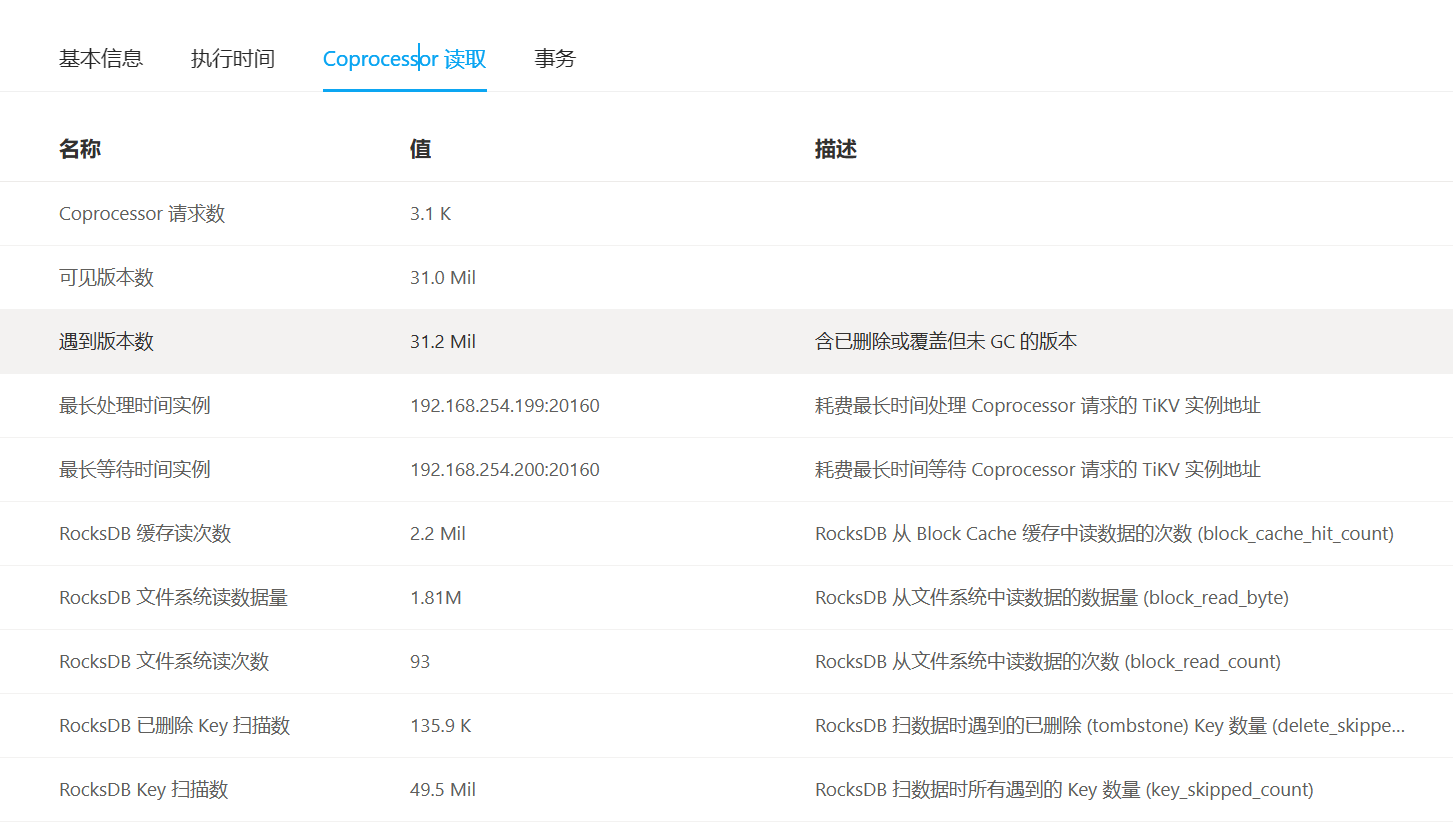Select the 最长处理时间实例 row name
Screen dimensions: 1453x826
click(135, 406)
